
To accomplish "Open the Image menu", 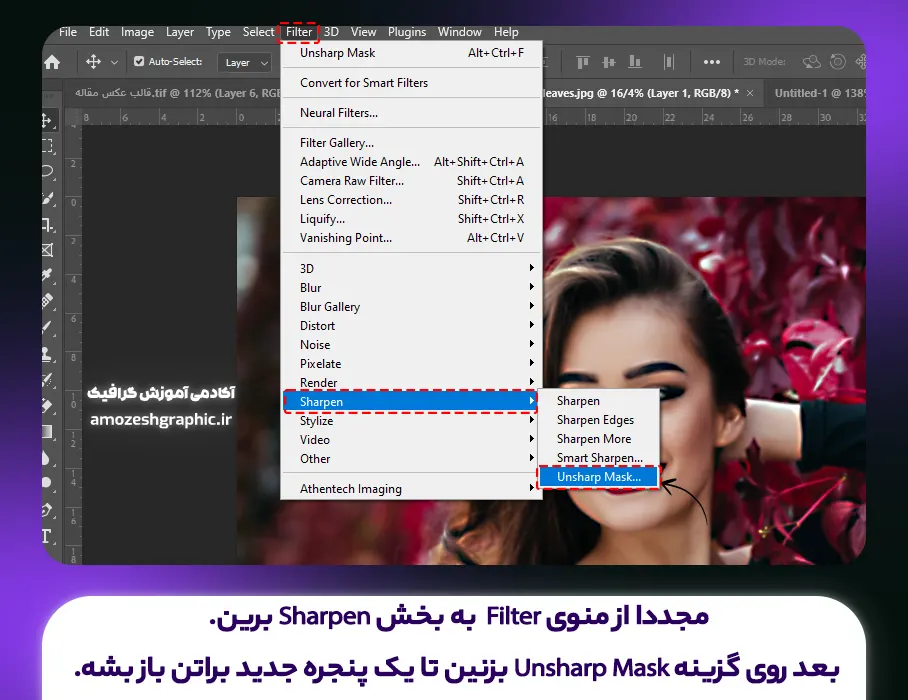I will point(137,32).
